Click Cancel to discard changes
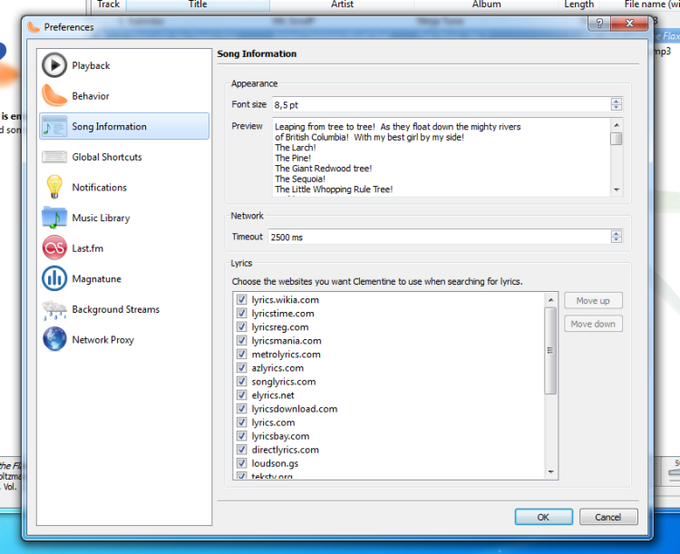The width and height of the screenshot is (680, 554). coord(608,517)
